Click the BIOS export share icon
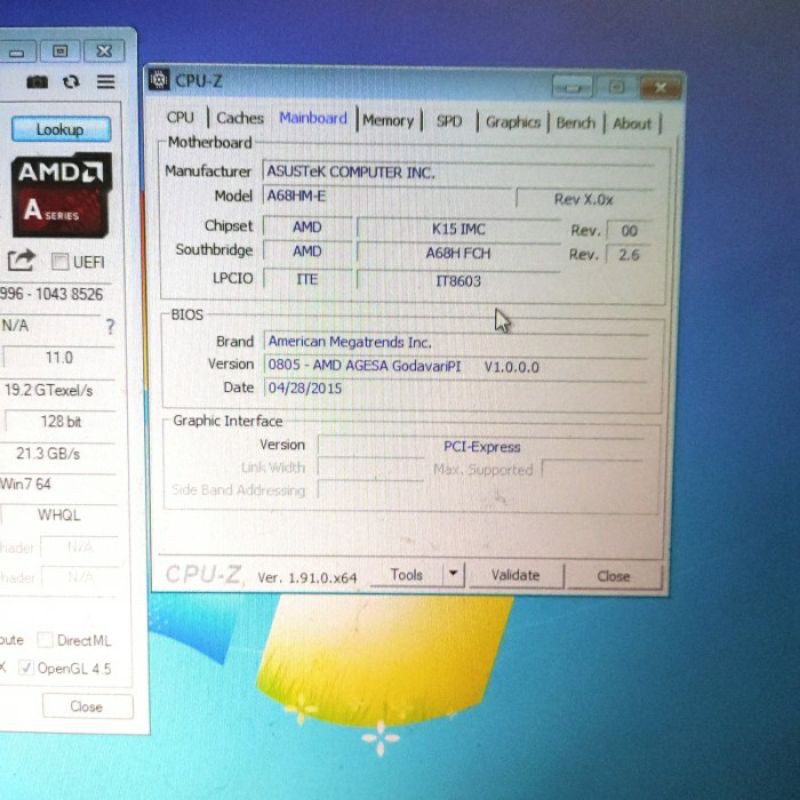 tap(22, 261)
